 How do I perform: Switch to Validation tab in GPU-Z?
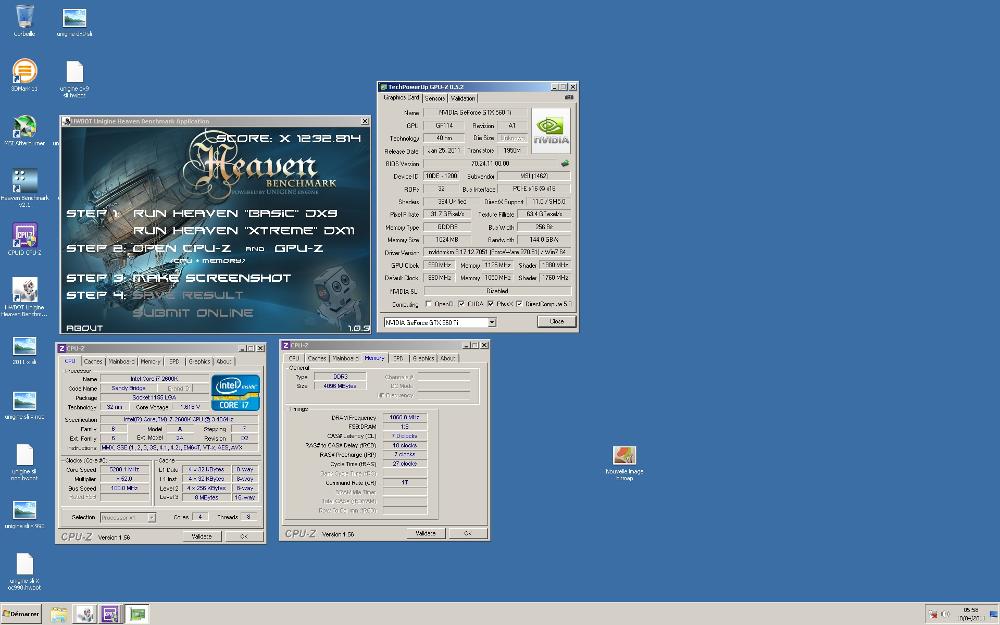pos(462,98)
